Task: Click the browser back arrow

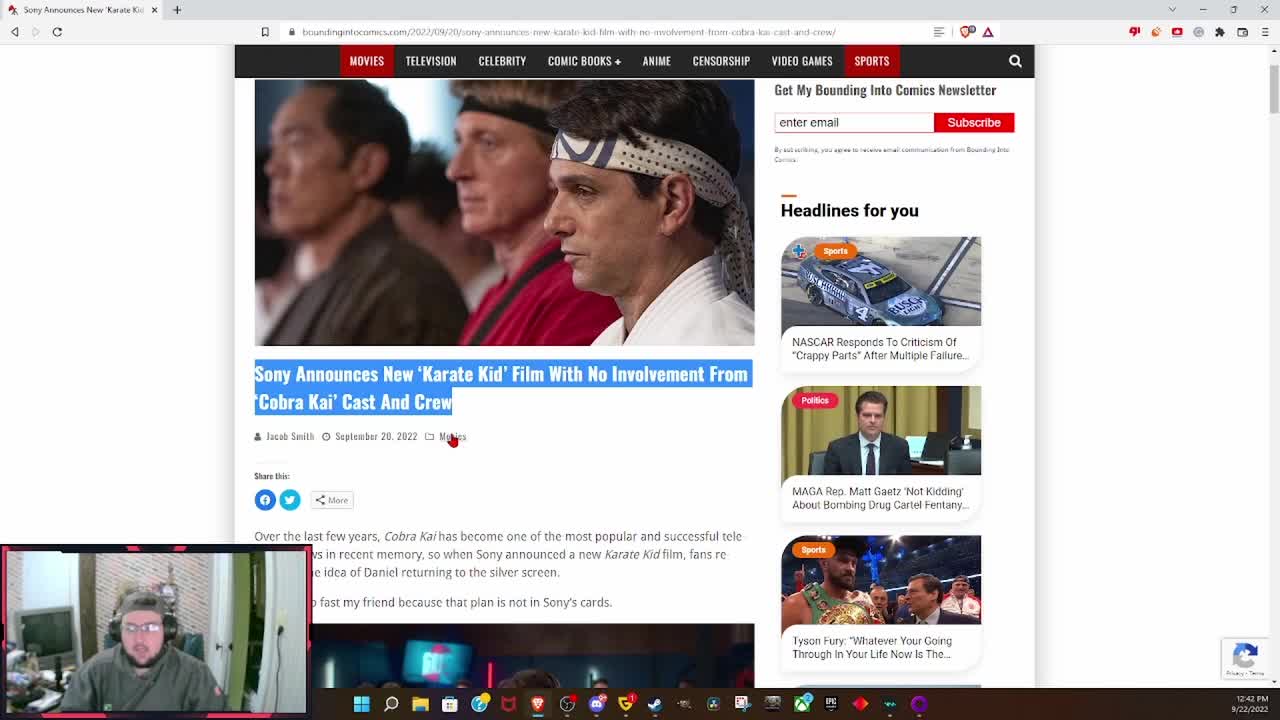Action: click(15, 32)
